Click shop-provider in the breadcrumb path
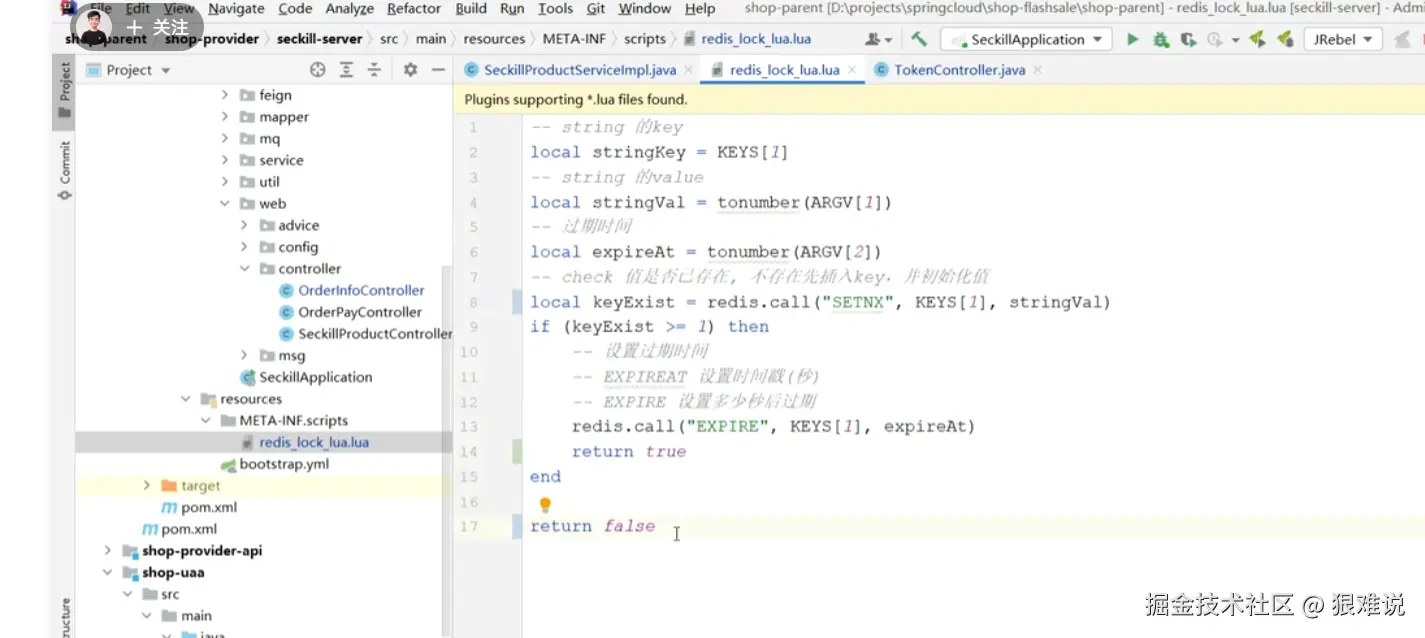 tap(211, 39)
